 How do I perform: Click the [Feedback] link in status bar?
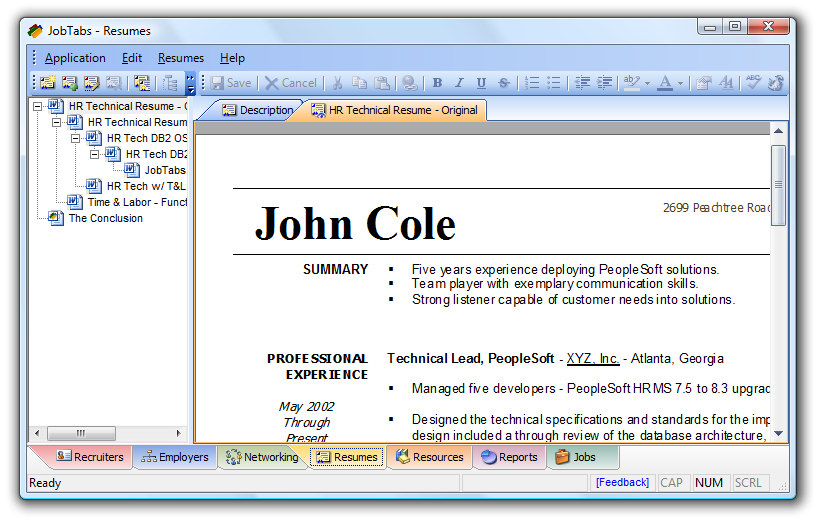pos(622,482)
